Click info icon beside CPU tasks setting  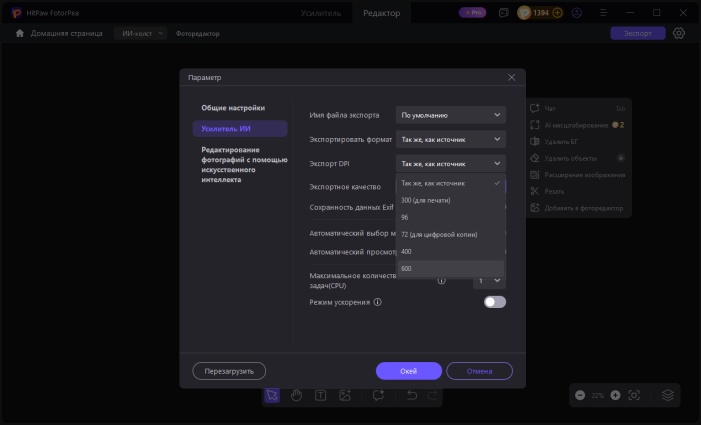[x=441, y=281]
